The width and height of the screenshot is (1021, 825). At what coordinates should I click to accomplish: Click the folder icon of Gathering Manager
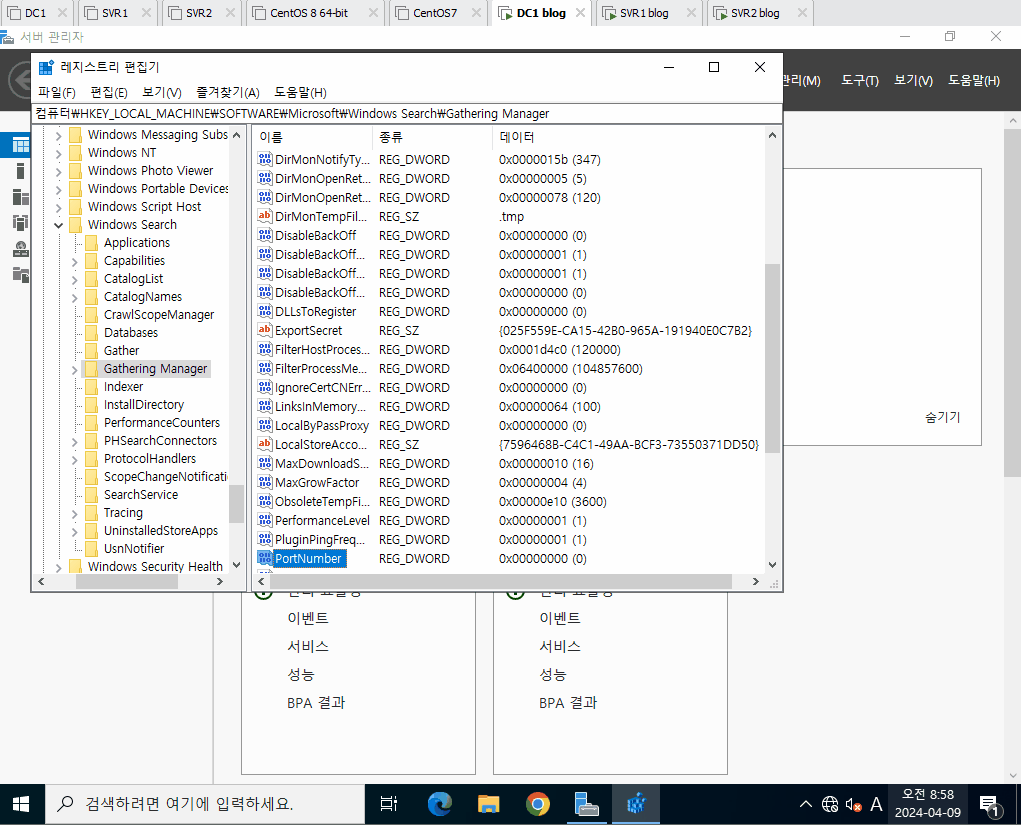coord(92,369)
